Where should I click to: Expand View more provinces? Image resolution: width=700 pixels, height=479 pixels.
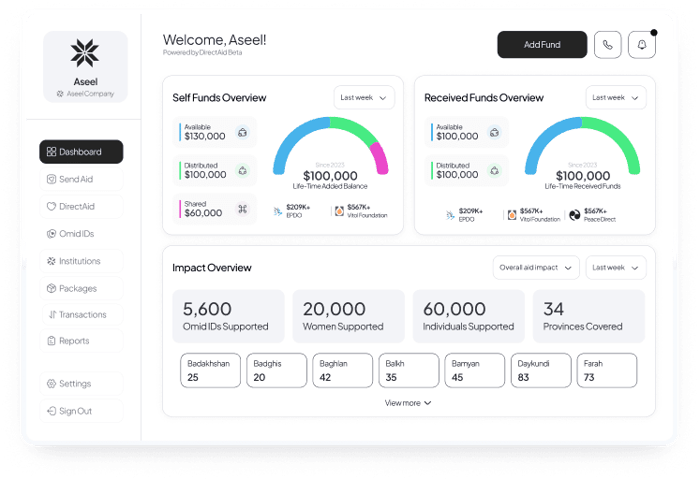(x=408, y=403)
